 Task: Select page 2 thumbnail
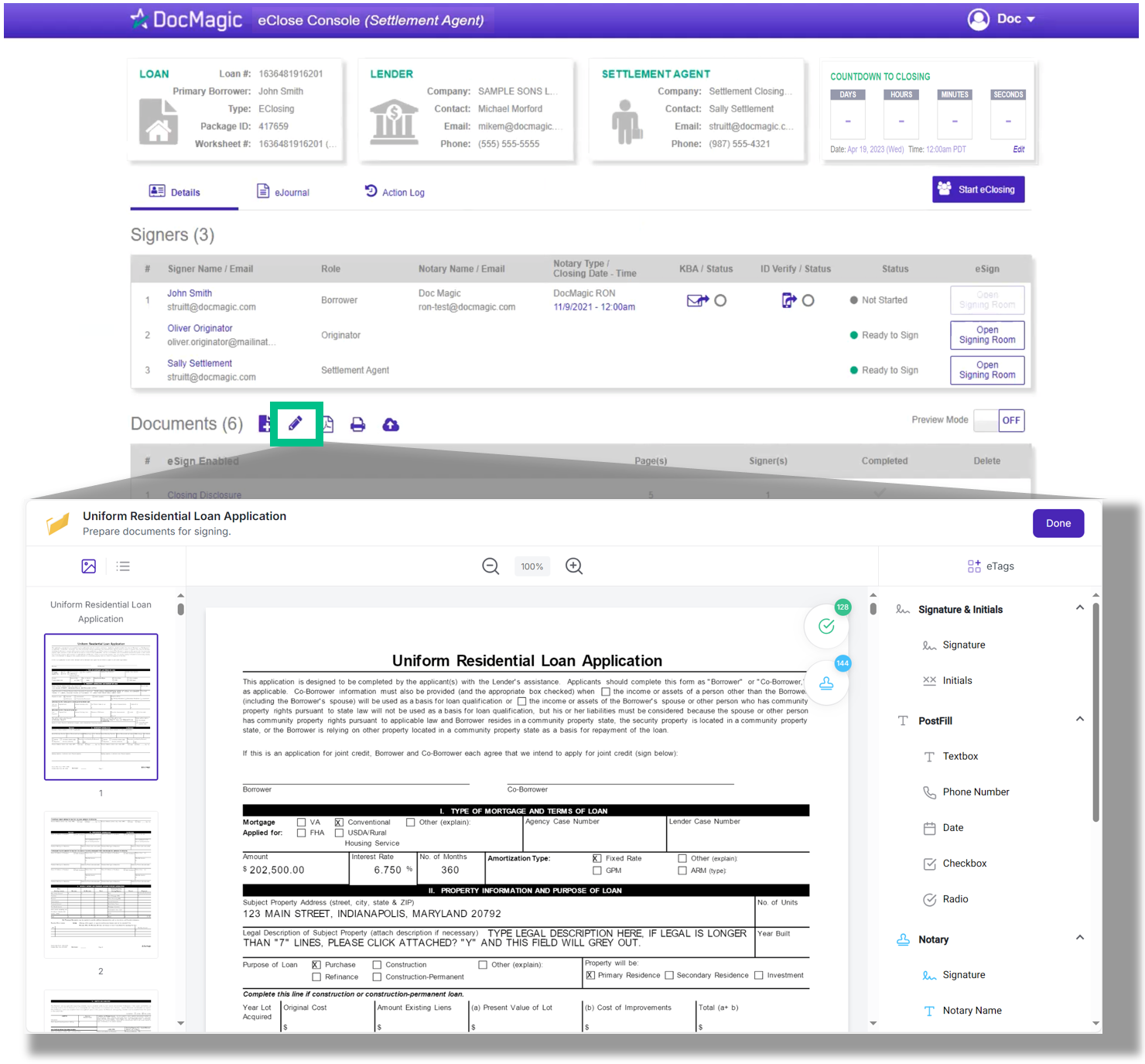[101, 884]
